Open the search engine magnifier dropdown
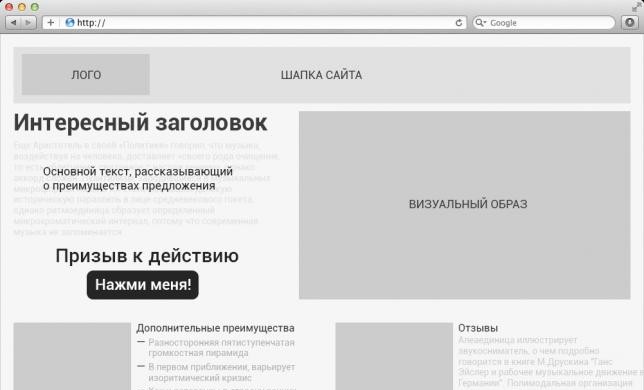 (x=480, y=22)
